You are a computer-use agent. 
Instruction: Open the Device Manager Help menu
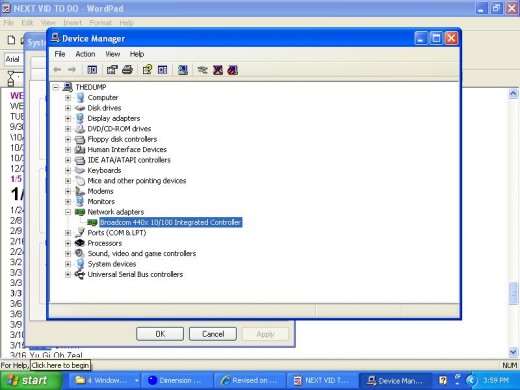137,54
